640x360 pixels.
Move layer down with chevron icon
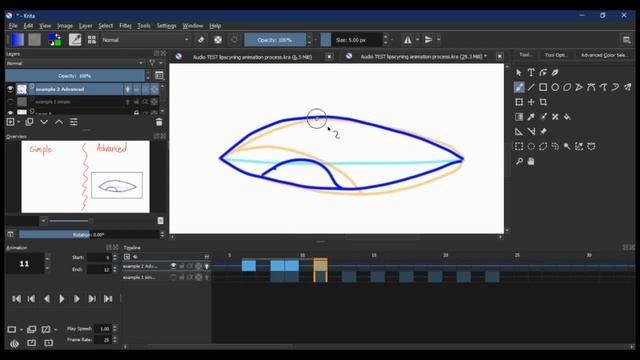(x=44, y=122)
